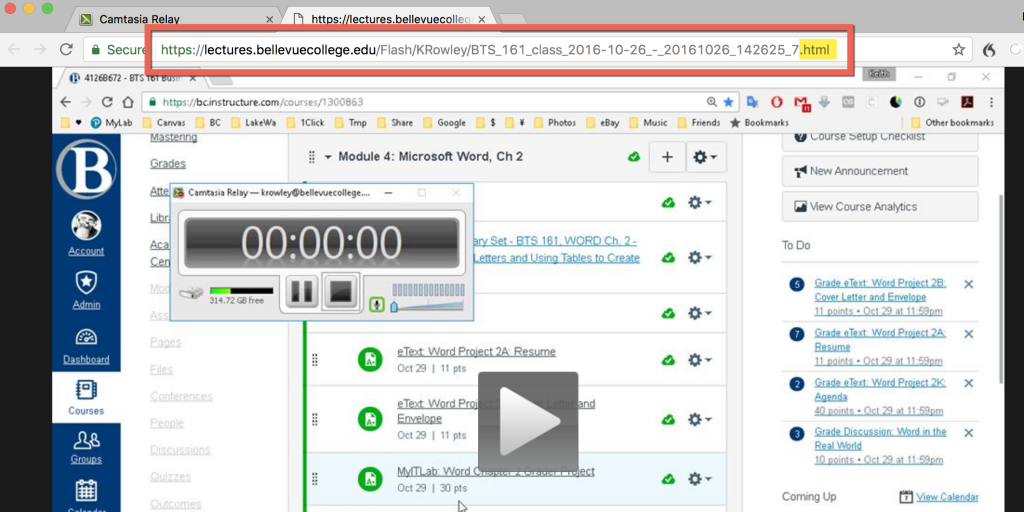This screenshot has height=512, width=1024.
Task: Toggle the Module 4 published cloud icon
Action: tap(633, 157)
